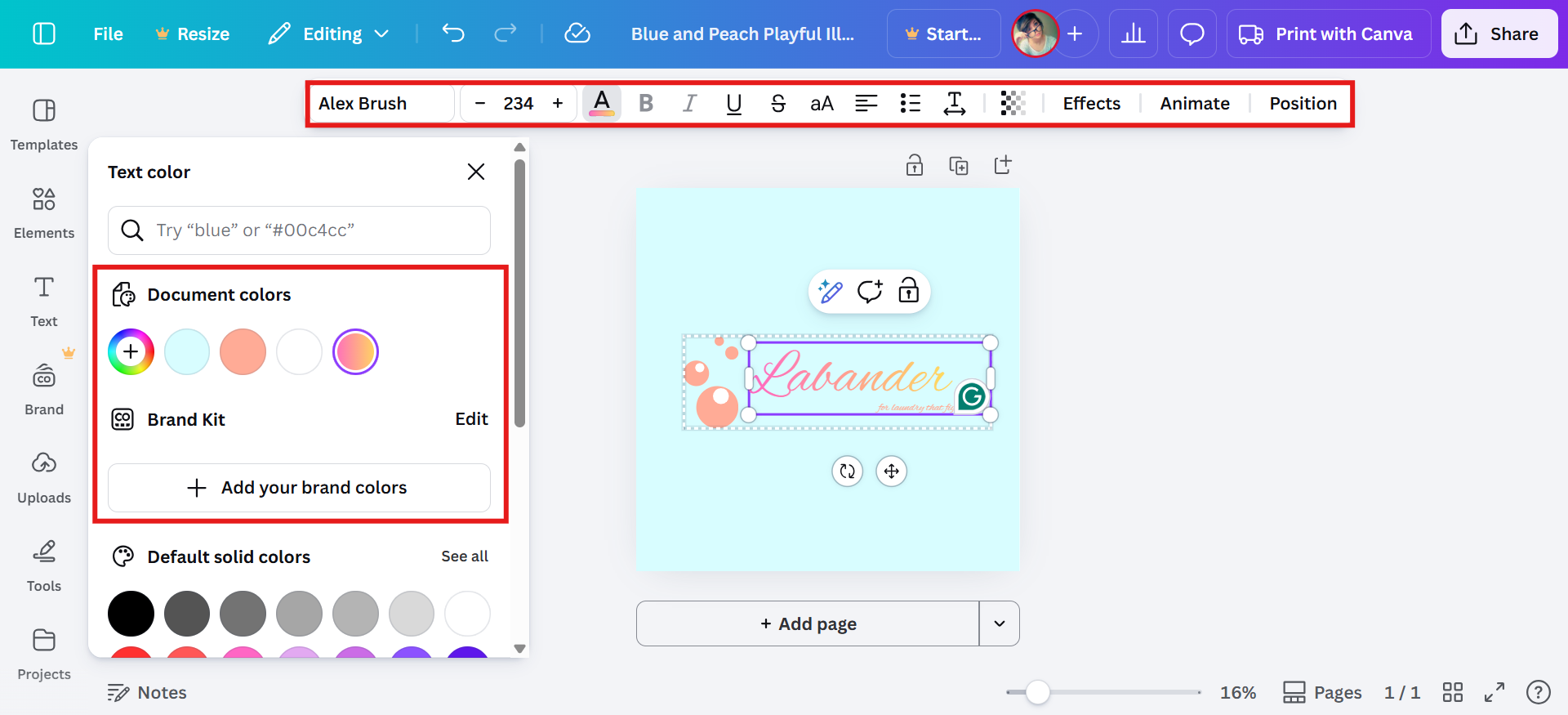This screenshot has width=1568, height=715.
Task: Click the Share button
Action: [1499, 34]
